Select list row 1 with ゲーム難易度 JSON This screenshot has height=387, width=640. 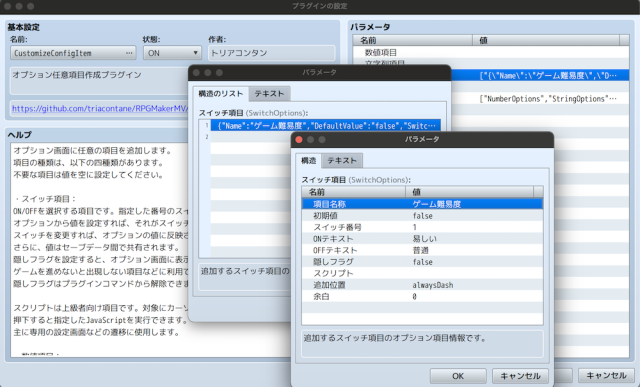[x=325, y=125]
